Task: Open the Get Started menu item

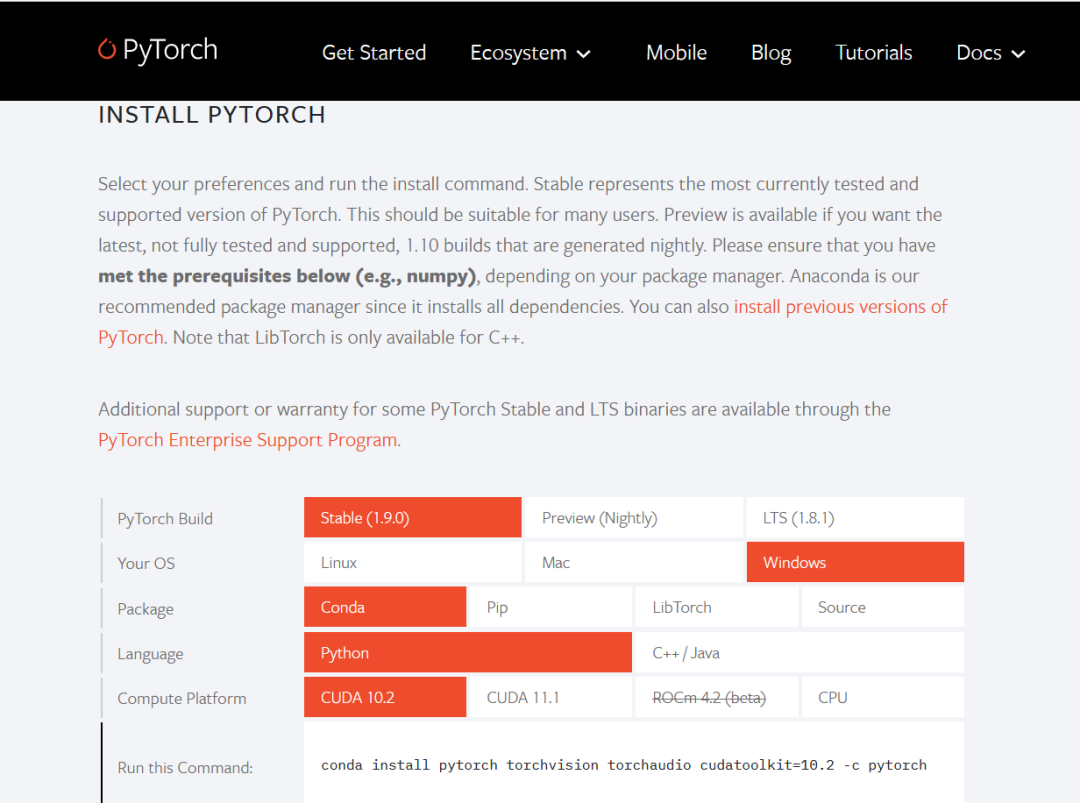Action: point(374,52)
